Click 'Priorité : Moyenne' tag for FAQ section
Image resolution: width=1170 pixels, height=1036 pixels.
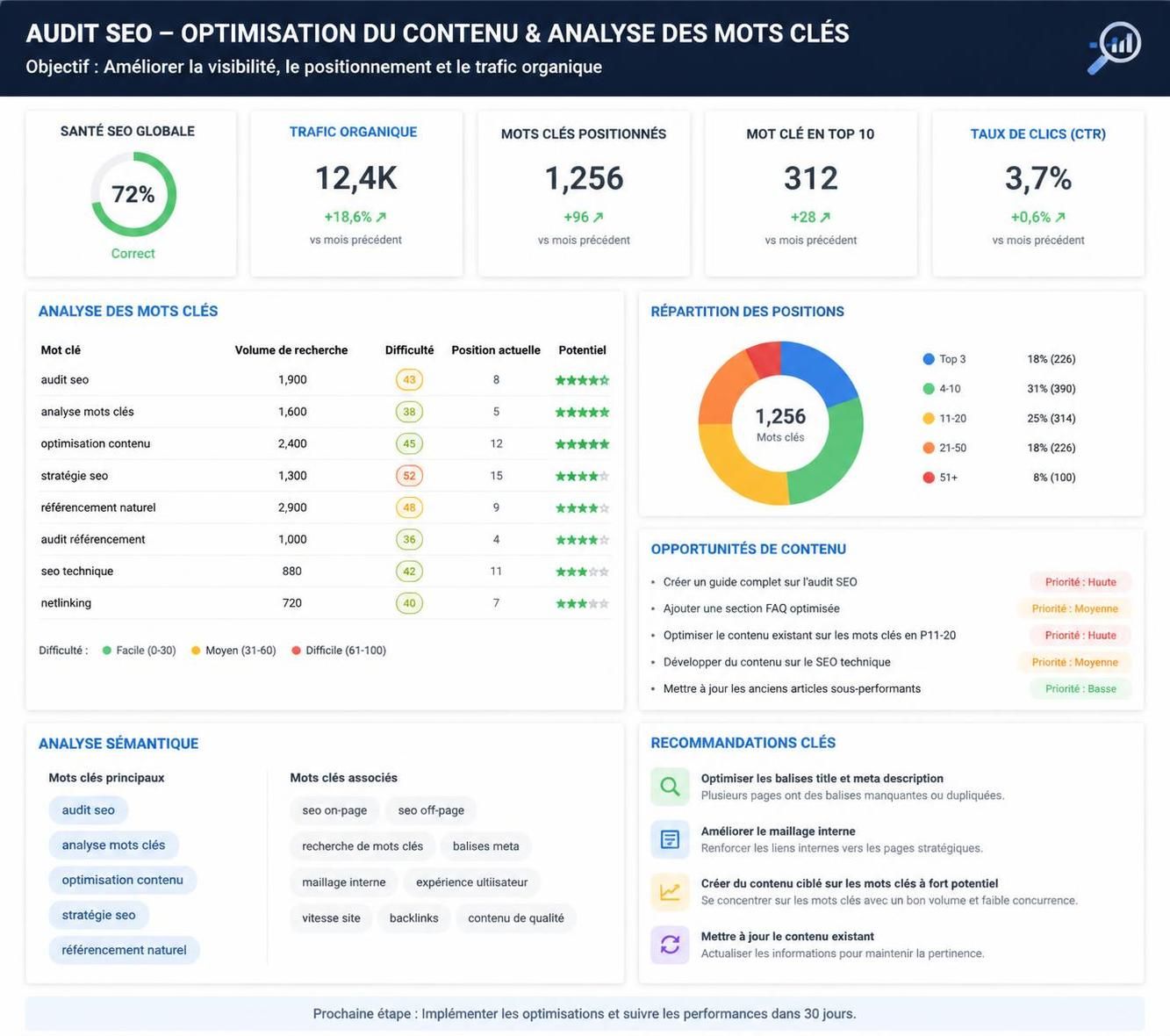click(x=1075, y=608)
